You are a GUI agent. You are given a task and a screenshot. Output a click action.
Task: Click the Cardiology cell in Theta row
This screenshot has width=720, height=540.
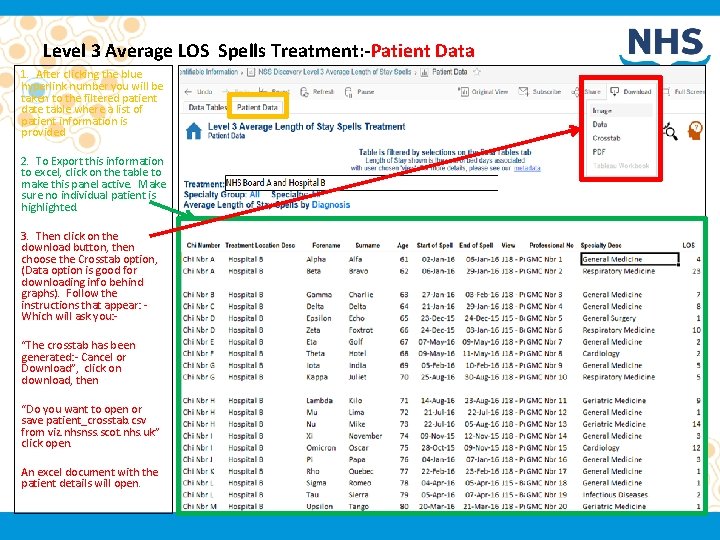(601, 354)
